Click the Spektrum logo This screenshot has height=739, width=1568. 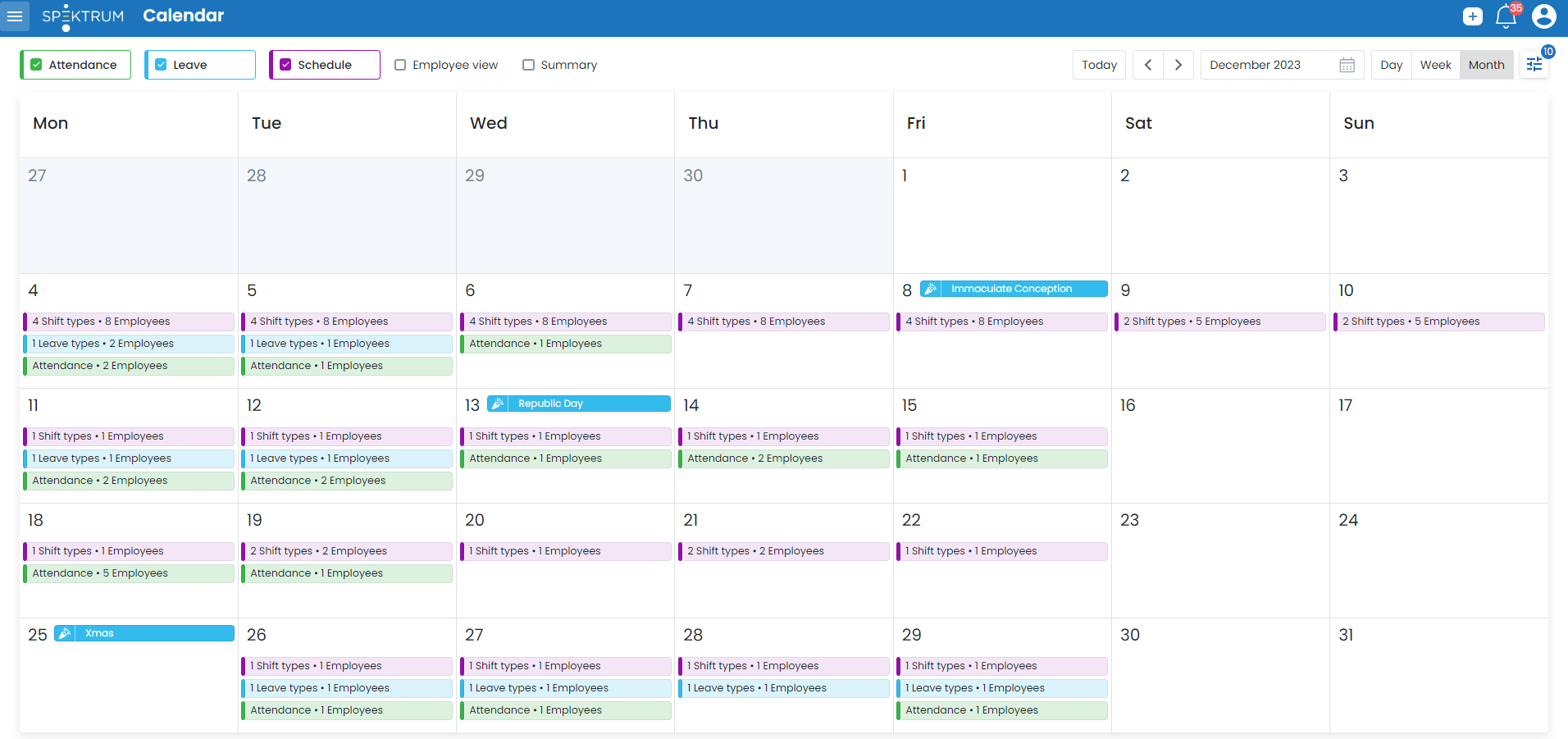click(x=82, y=16)
